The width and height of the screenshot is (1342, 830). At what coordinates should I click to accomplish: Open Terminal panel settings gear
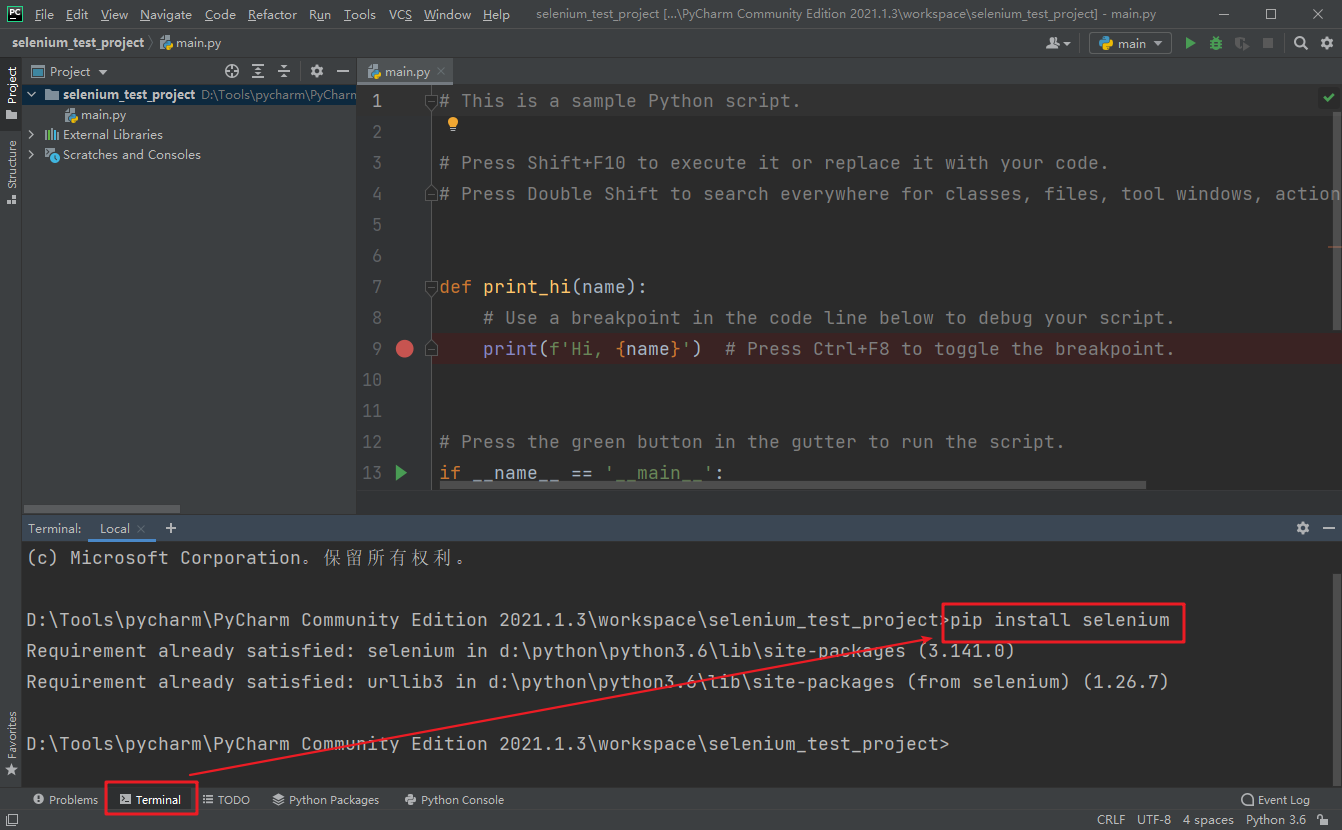pyautogui.click(x=1302, y=527)
